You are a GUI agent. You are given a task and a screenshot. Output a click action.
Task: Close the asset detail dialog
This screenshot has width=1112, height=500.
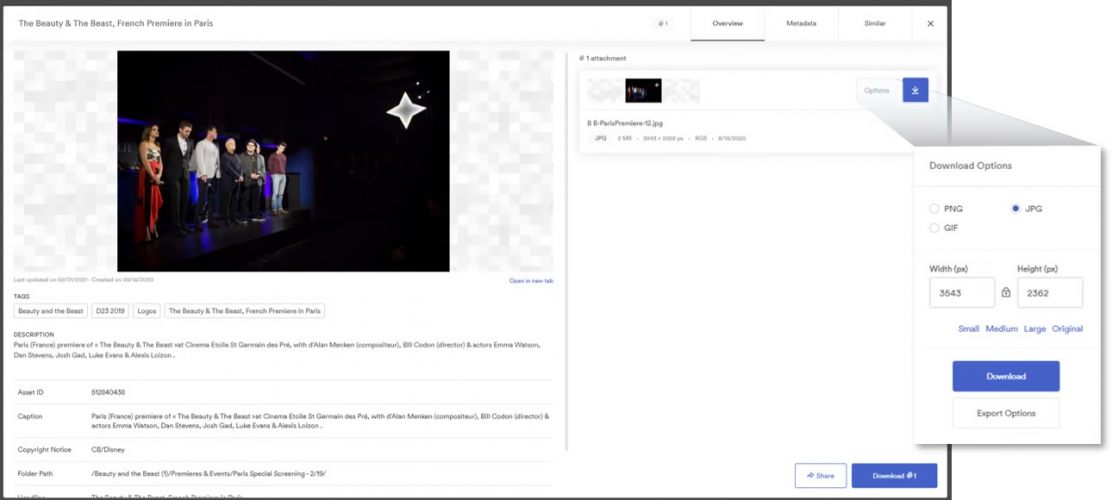930,23
